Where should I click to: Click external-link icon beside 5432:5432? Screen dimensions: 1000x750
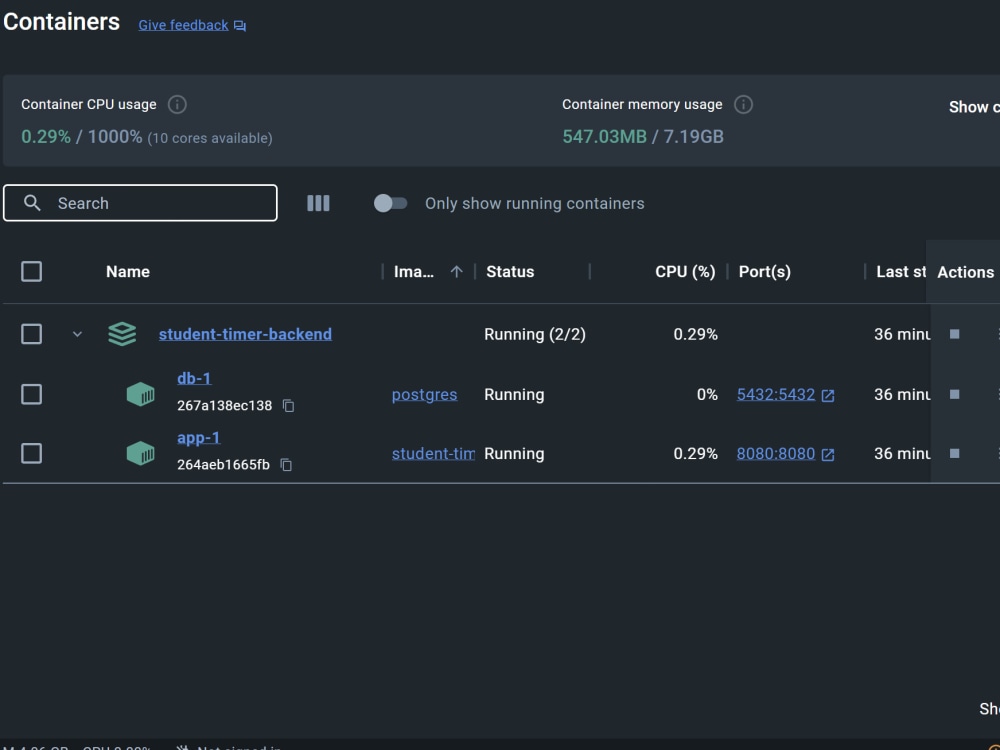828,395
